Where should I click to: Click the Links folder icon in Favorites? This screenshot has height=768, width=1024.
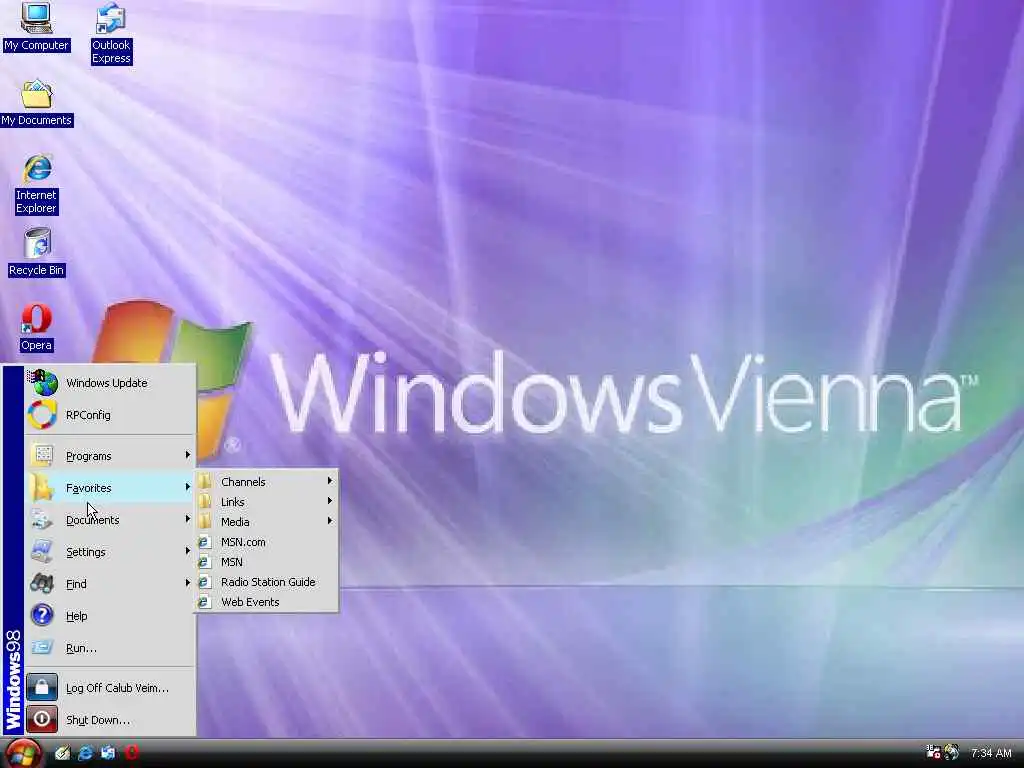click(x=205, y=502)
